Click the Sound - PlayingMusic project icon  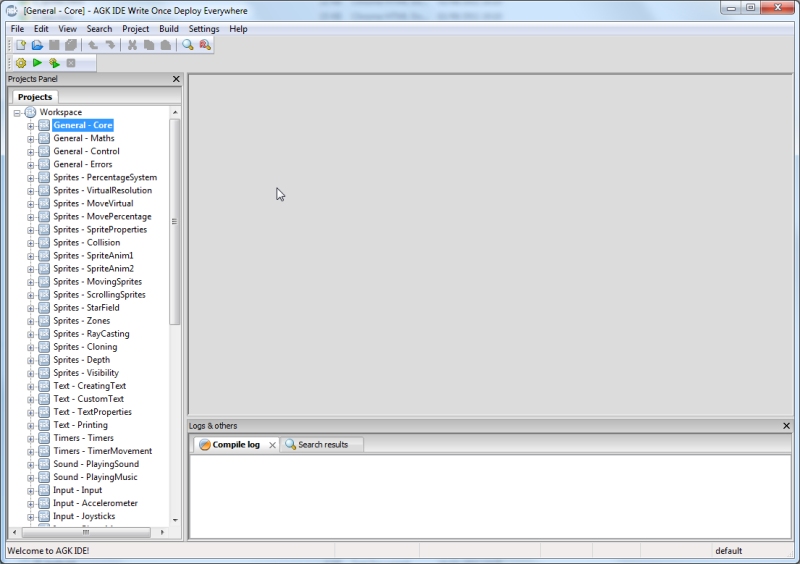point(44,477)
